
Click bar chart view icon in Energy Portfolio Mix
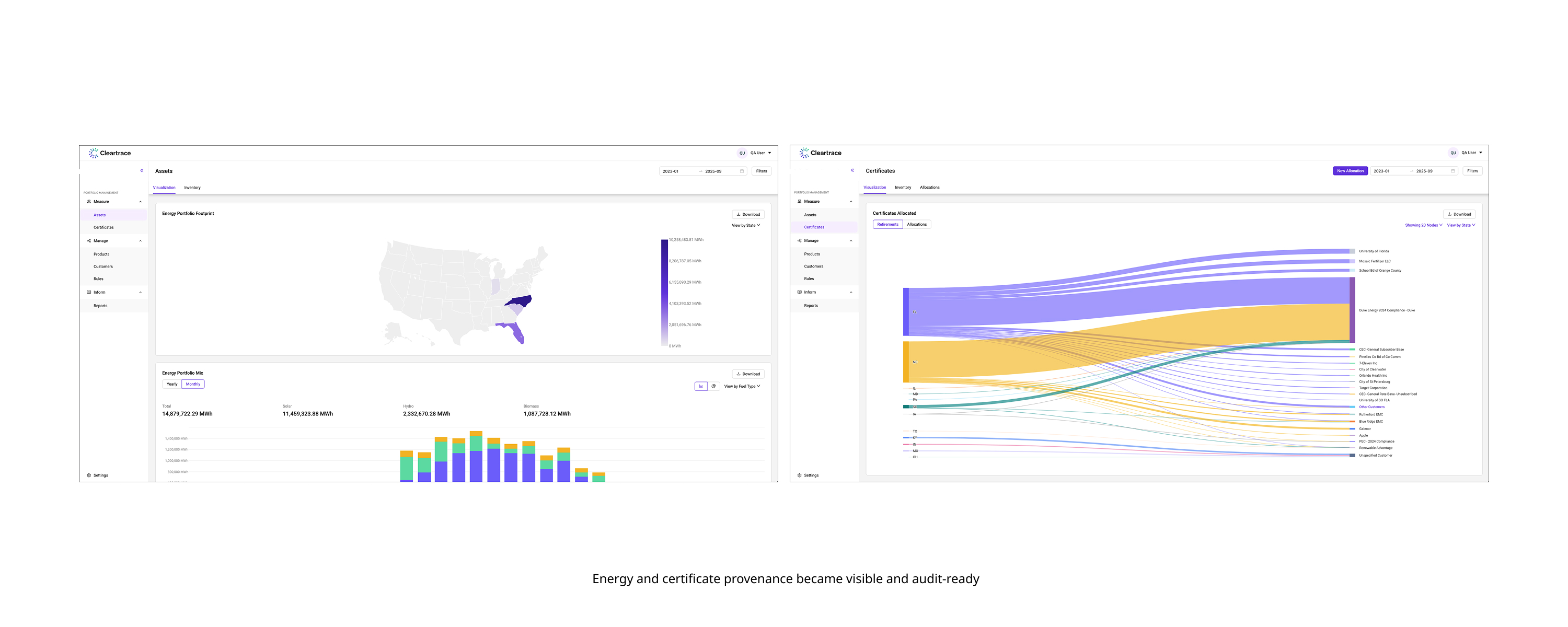point(700,386)
